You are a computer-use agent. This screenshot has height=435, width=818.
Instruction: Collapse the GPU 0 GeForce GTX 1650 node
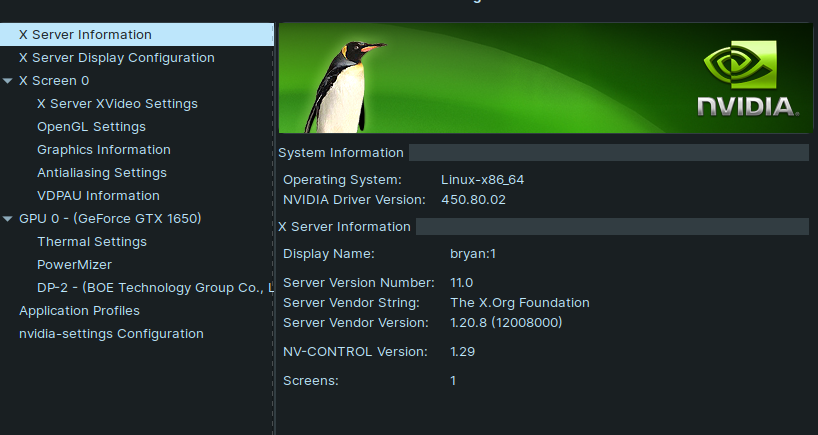[8, 219]
